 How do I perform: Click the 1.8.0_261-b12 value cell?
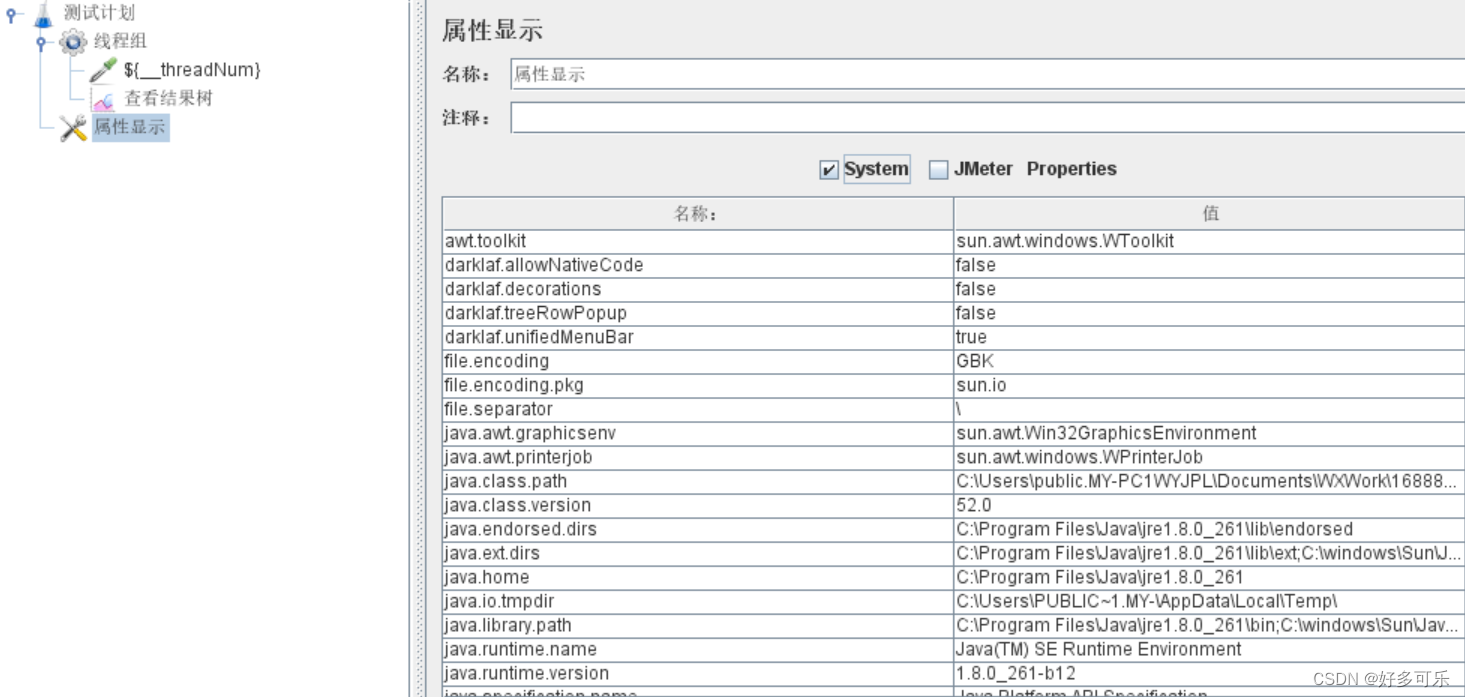click(1209, 673)
